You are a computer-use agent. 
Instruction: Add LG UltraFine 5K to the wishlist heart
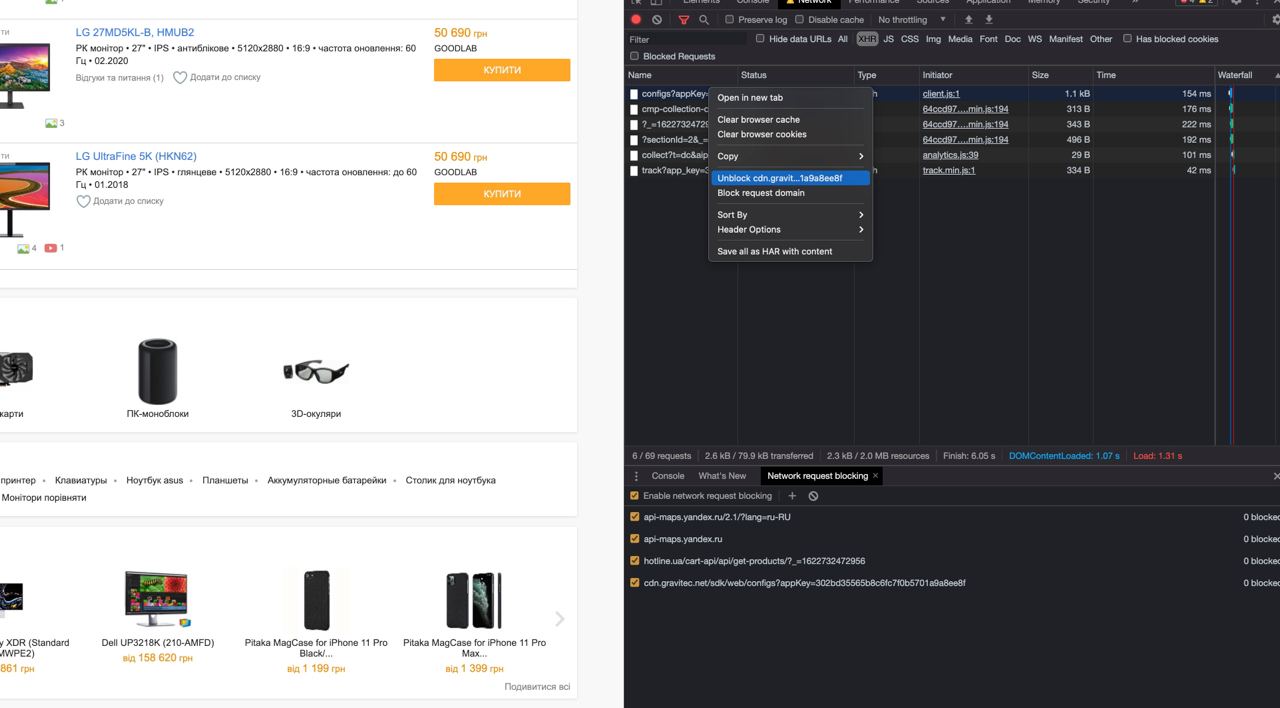[83, 201]
